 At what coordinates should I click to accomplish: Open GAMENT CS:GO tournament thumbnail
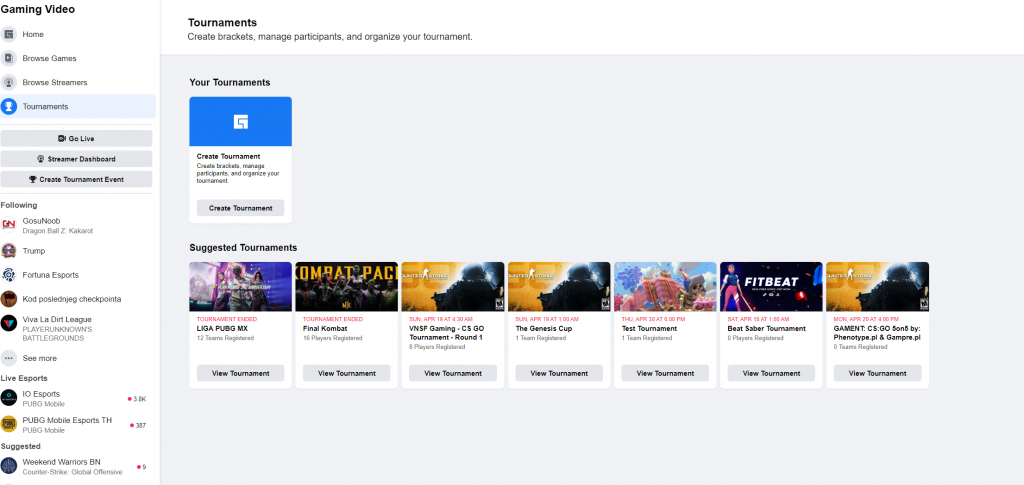(x=878, y=287)
